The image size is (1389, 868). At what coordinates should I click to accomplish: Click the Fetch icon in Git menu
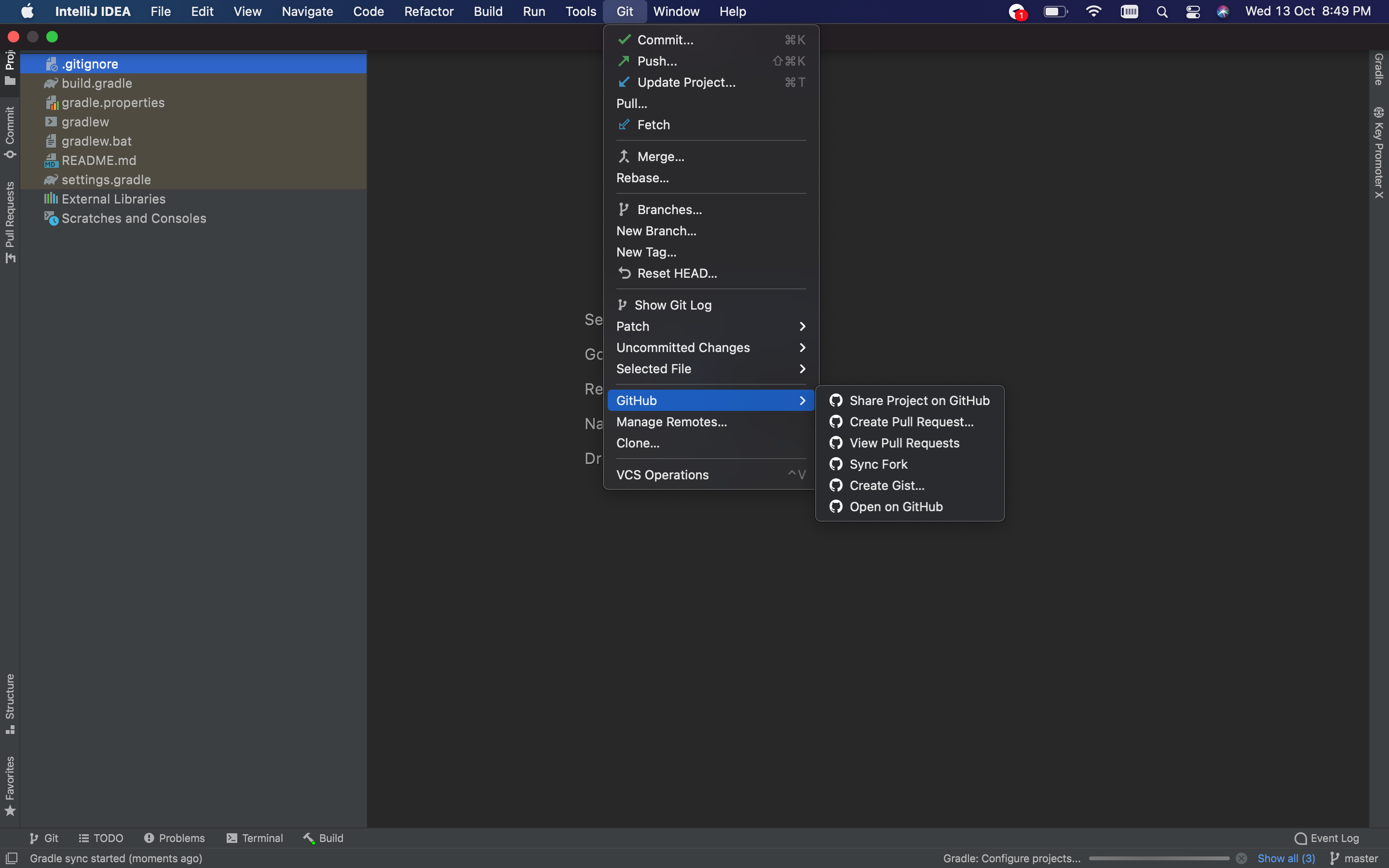(x=624, y=124)
